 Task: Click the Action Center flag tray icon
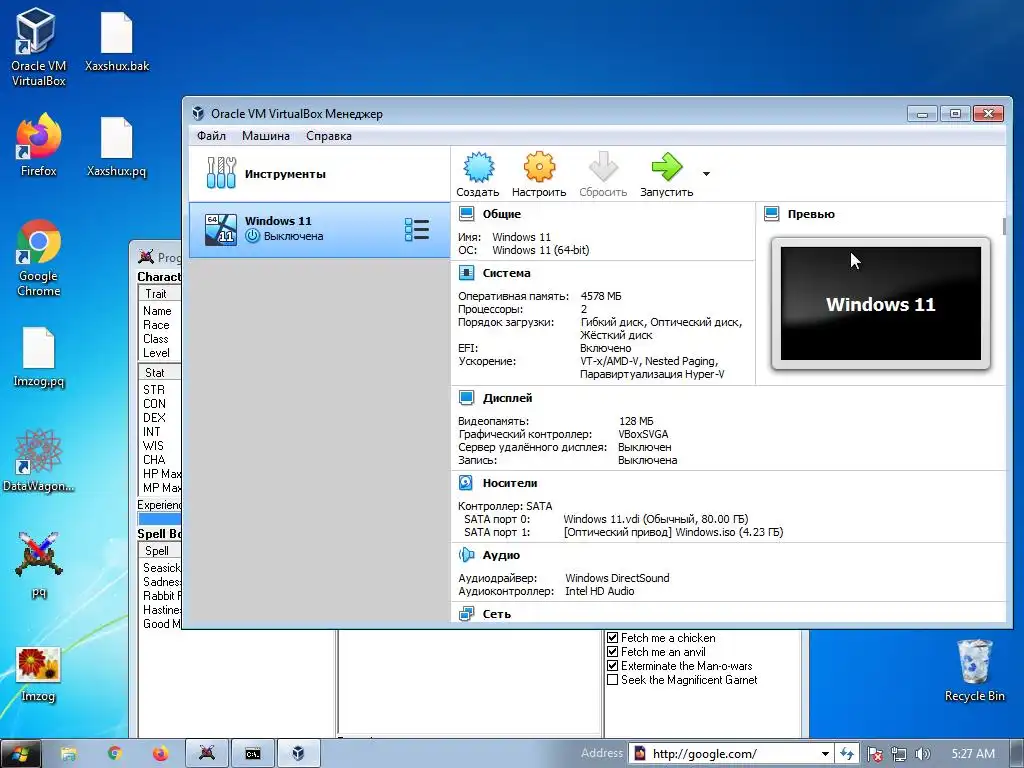pos(875,754)
